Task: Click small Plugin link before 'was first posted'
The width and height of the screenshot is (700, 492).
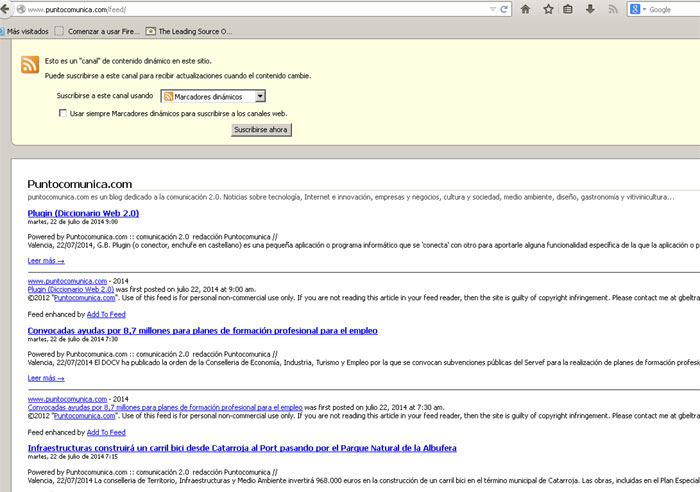Action: 71,289
